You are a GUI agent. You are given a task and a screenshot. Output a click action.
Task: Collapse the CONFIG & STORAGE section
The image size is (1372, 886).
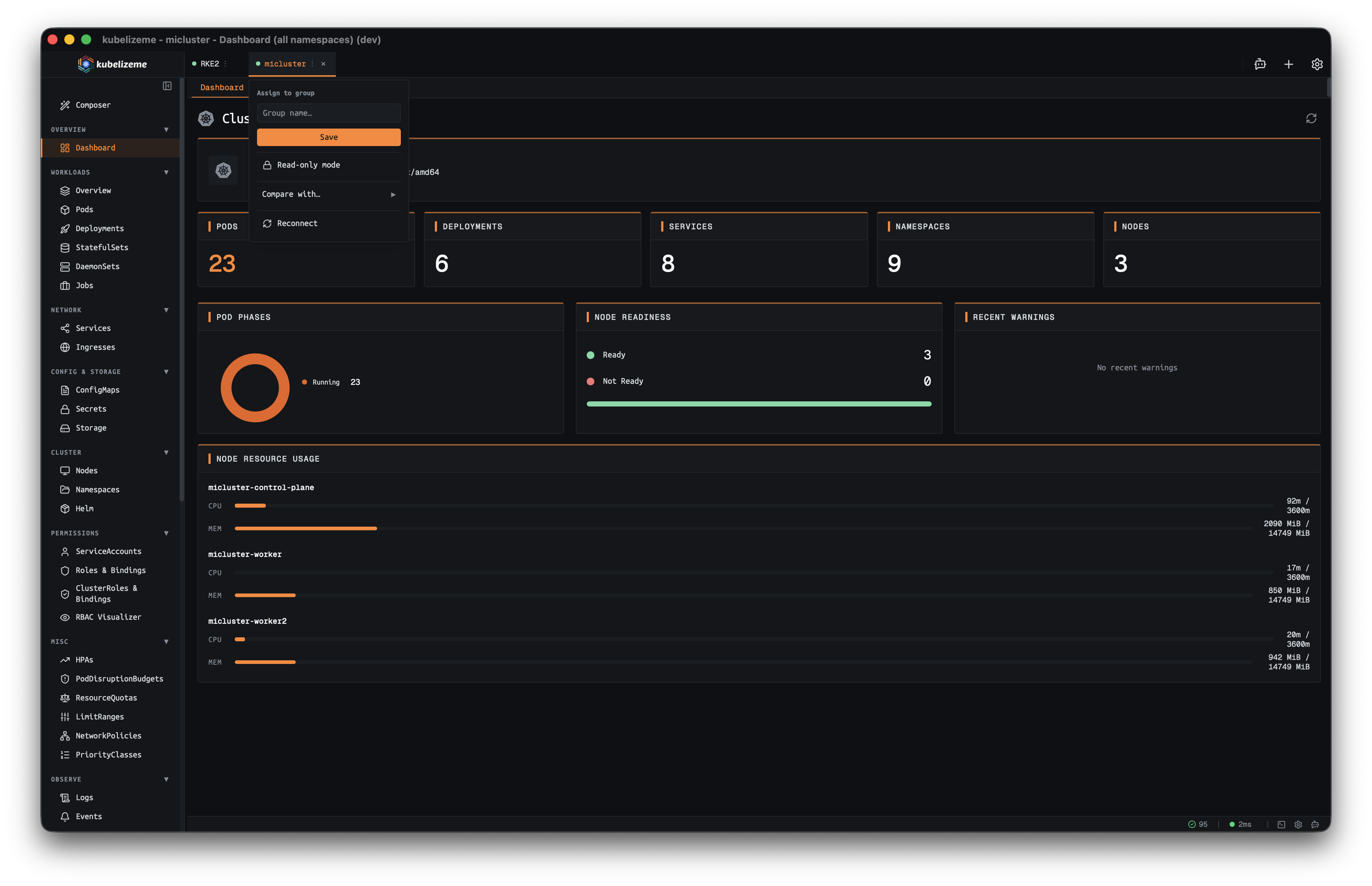click(166, 372)
